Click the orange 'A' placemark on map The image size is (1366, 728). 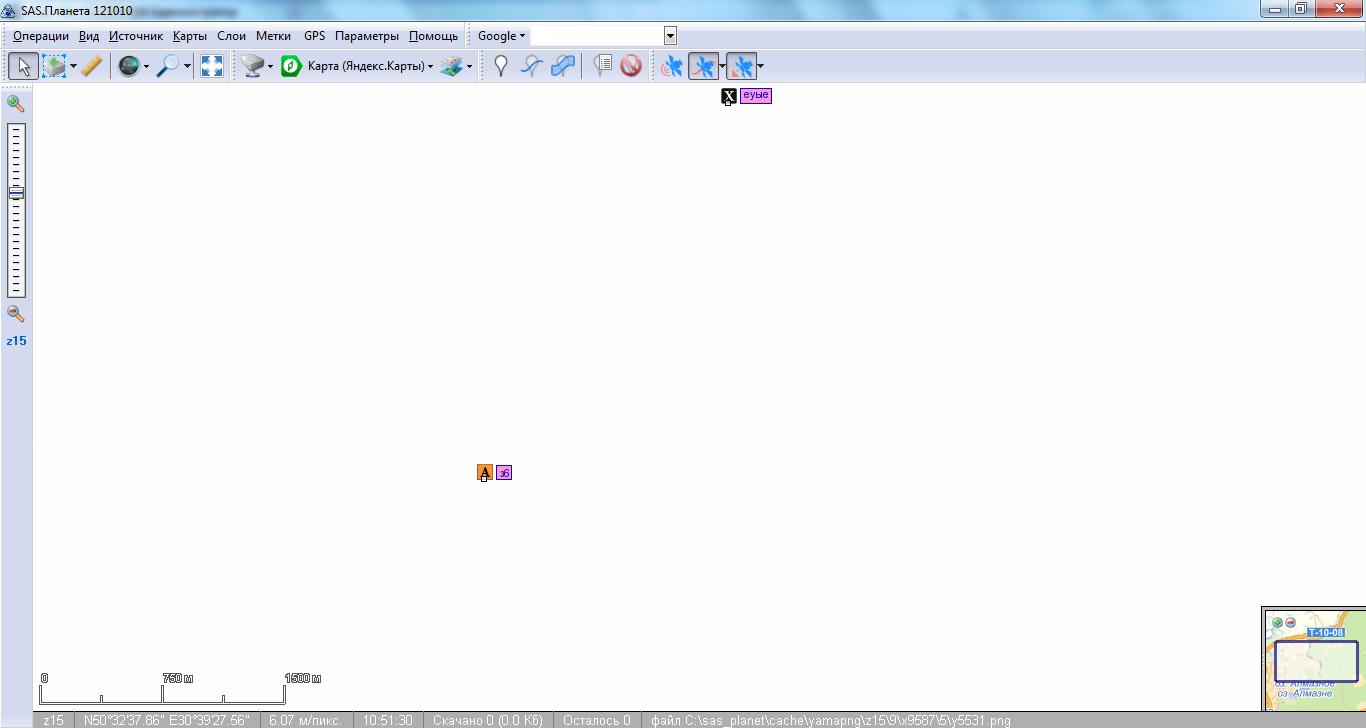pos(485,473)
